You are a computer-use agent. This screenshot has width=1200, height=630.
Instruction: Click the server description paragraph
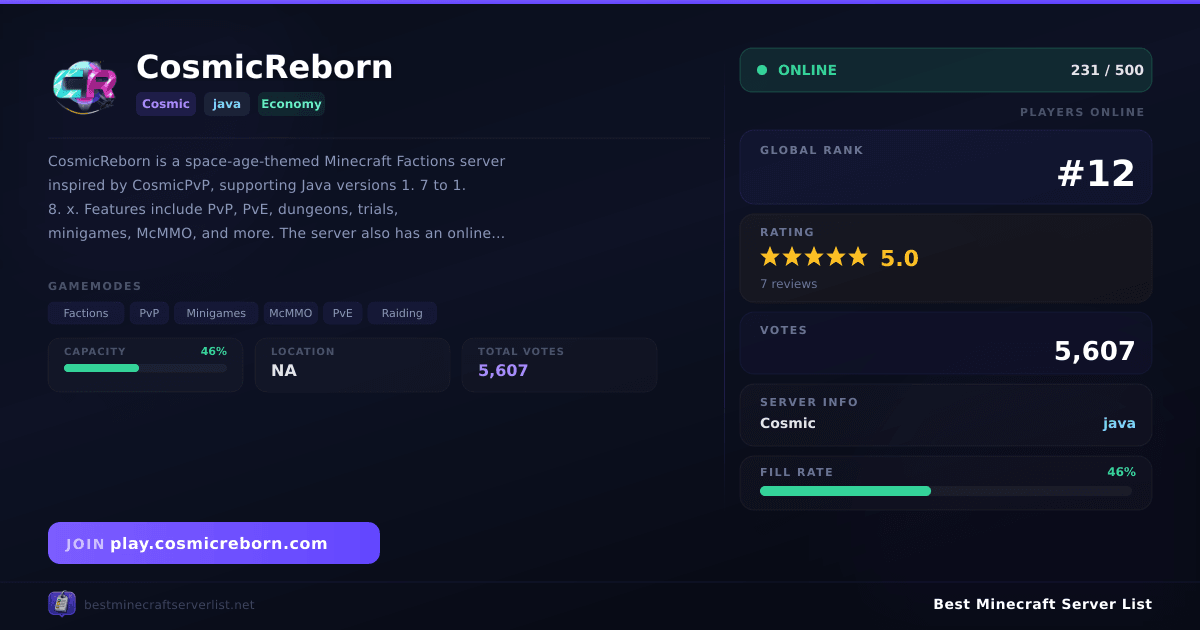[x=277, y=197]
